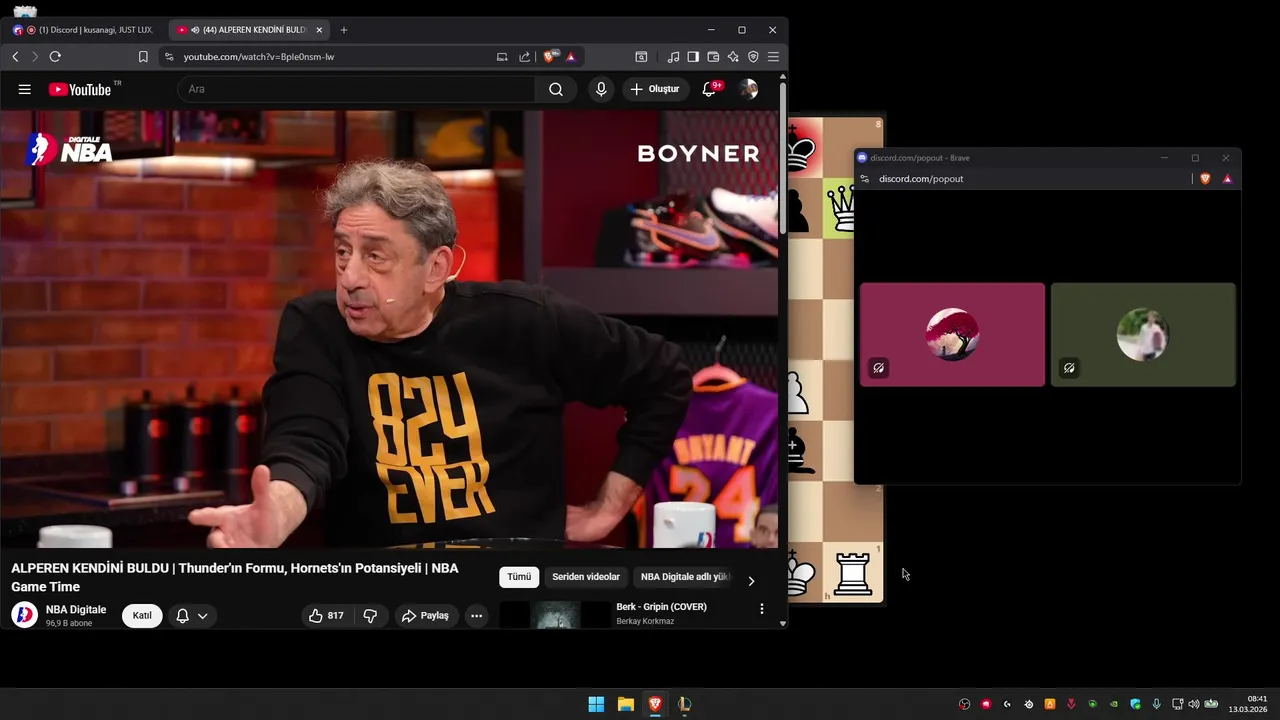
Task: Like the video with 817 likes
Action: pyautogui.click(x=326, y=615)
